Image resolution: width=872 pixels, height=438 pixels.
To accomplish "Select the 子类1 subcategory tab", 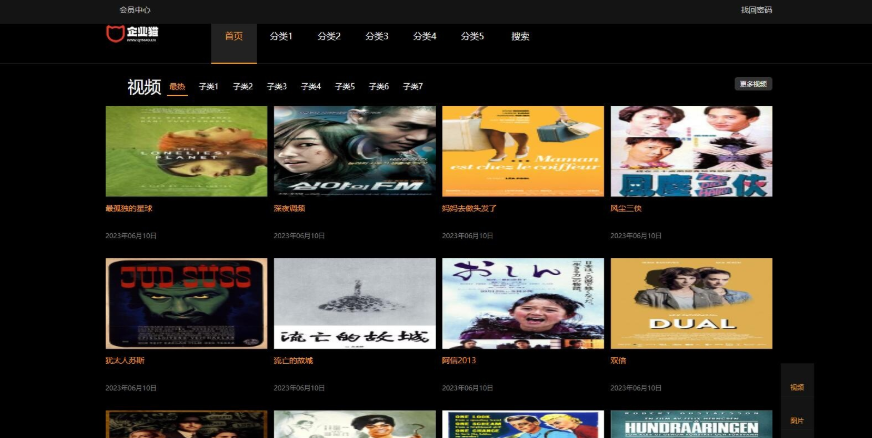I will (208, 87).
